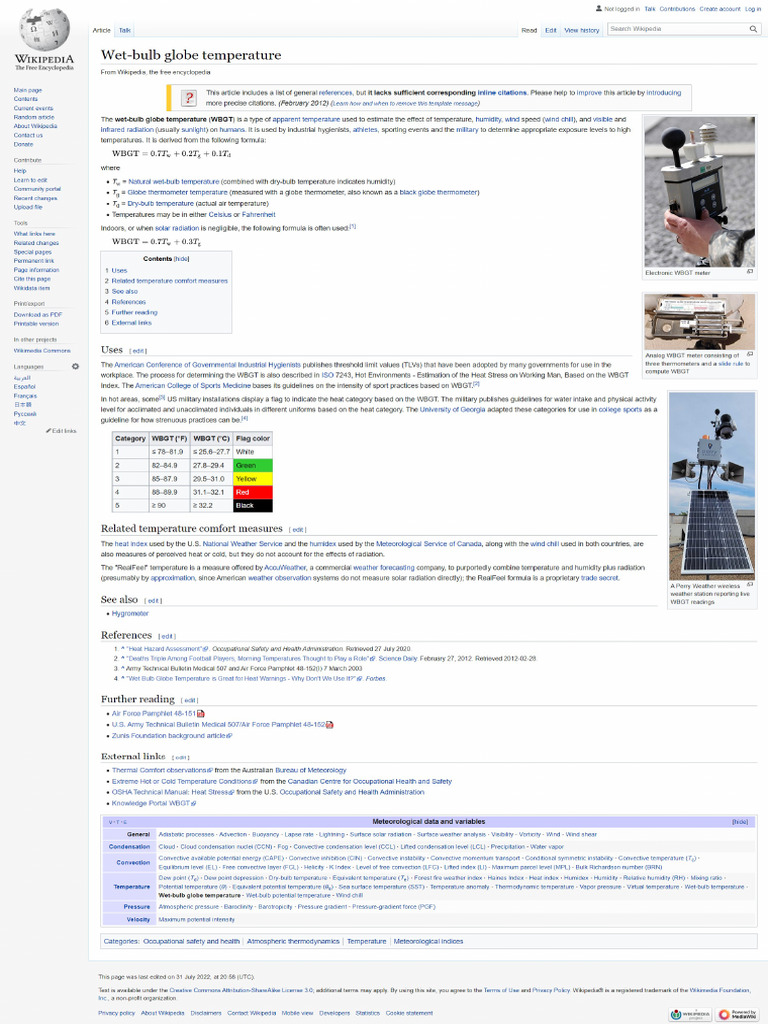Click the Powered by MediaWiki badge
The height and width of the screenshot is (1024, 768).
738,1014
